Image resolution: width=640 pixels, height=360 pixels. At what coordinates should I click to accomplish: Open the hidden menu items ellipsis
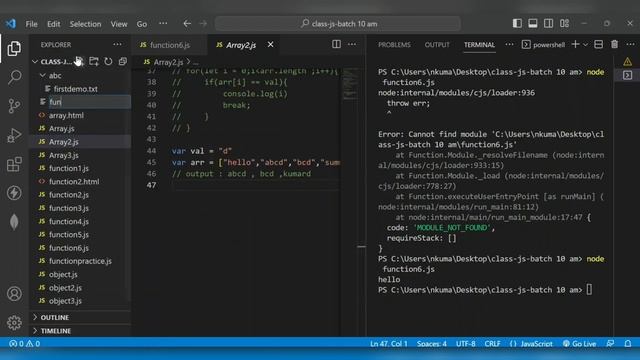coord(163,24)
